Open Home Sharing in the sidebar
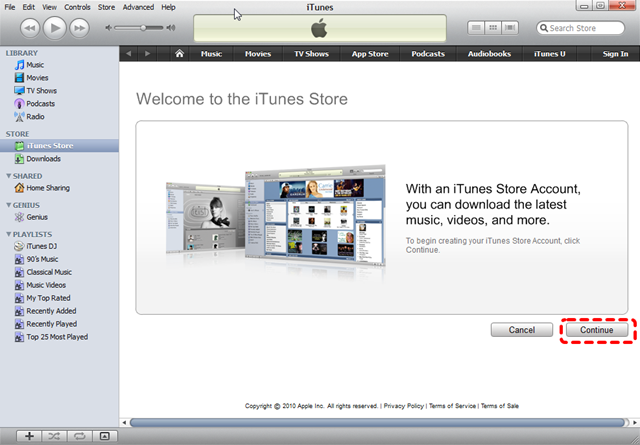This screenshot has width=640, height=445. pyautogui.click(x=59, y=188)
